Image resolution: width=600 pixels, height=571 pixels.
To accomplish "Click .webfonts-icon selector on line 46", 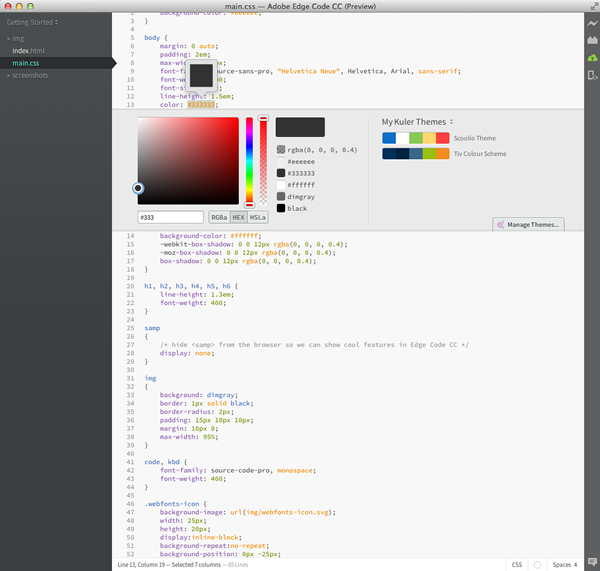I will point(172,504).
